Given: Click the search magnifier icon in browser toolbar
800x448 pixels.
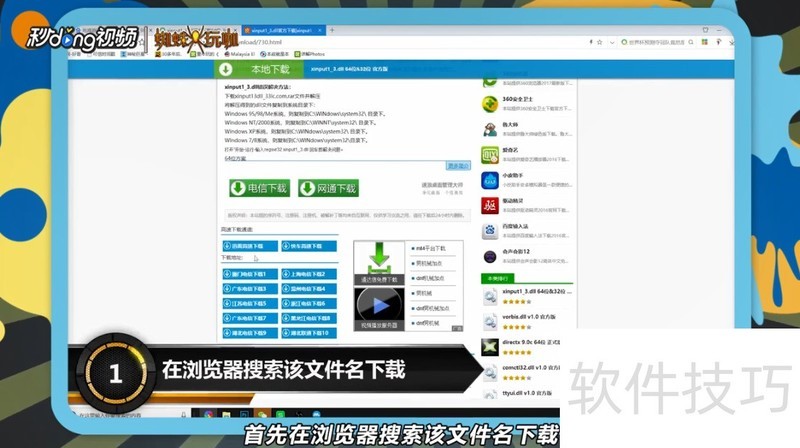Looking at the screenshot, I should click(x=691, y=42).
